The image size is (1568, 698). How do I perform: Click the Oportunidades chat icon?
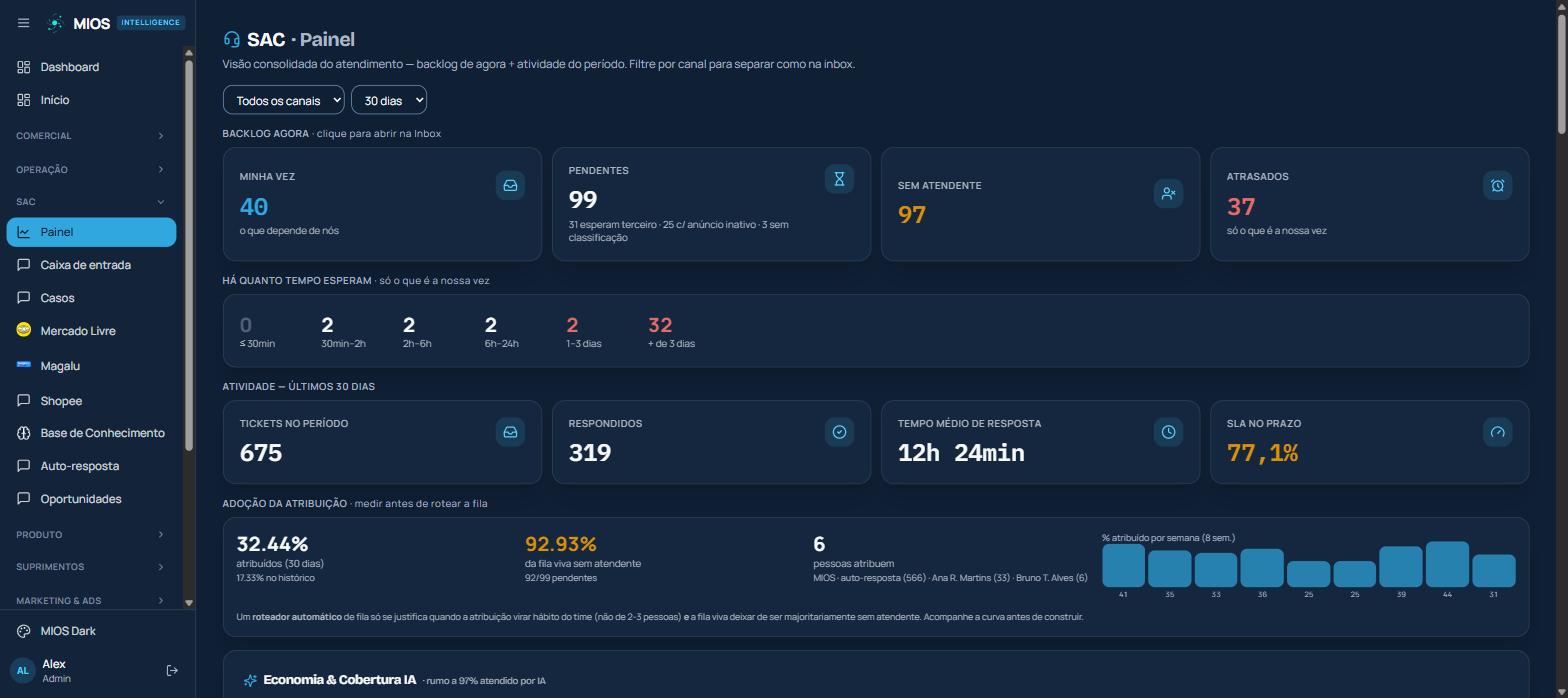tap(24, 499)
